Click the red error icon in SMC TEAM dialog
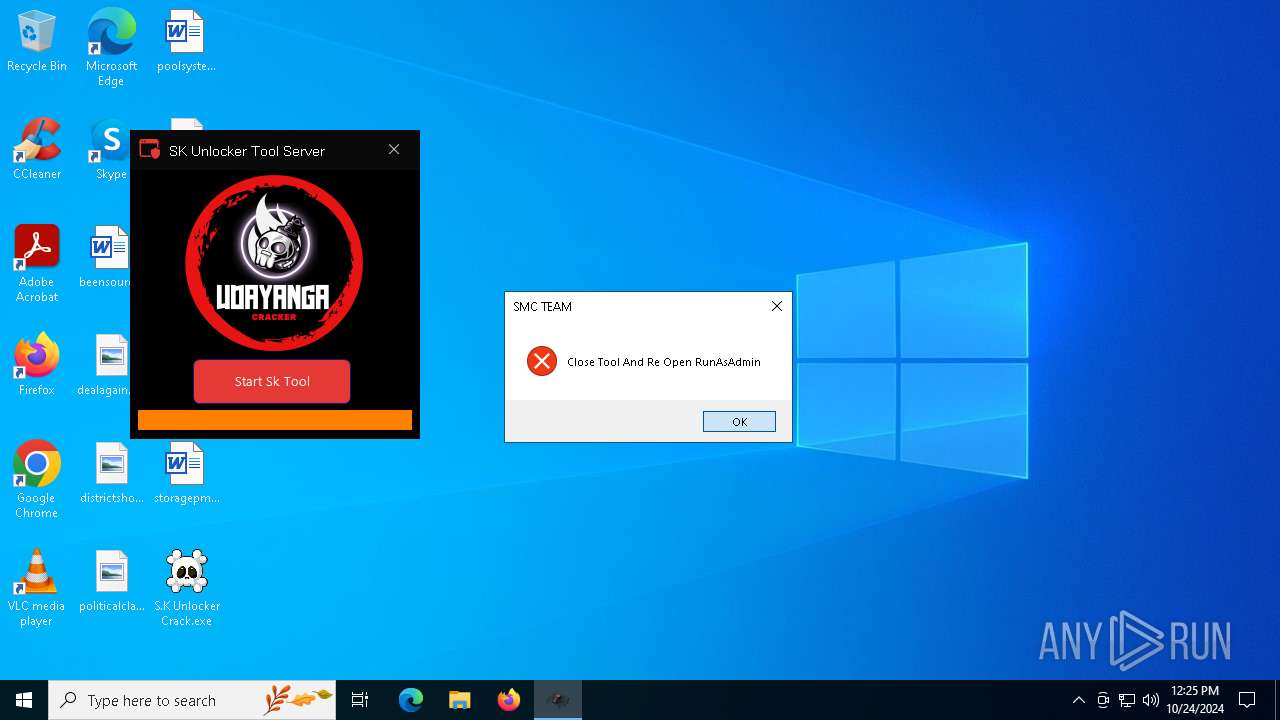Screen dimensions: 1280x720 542,361
